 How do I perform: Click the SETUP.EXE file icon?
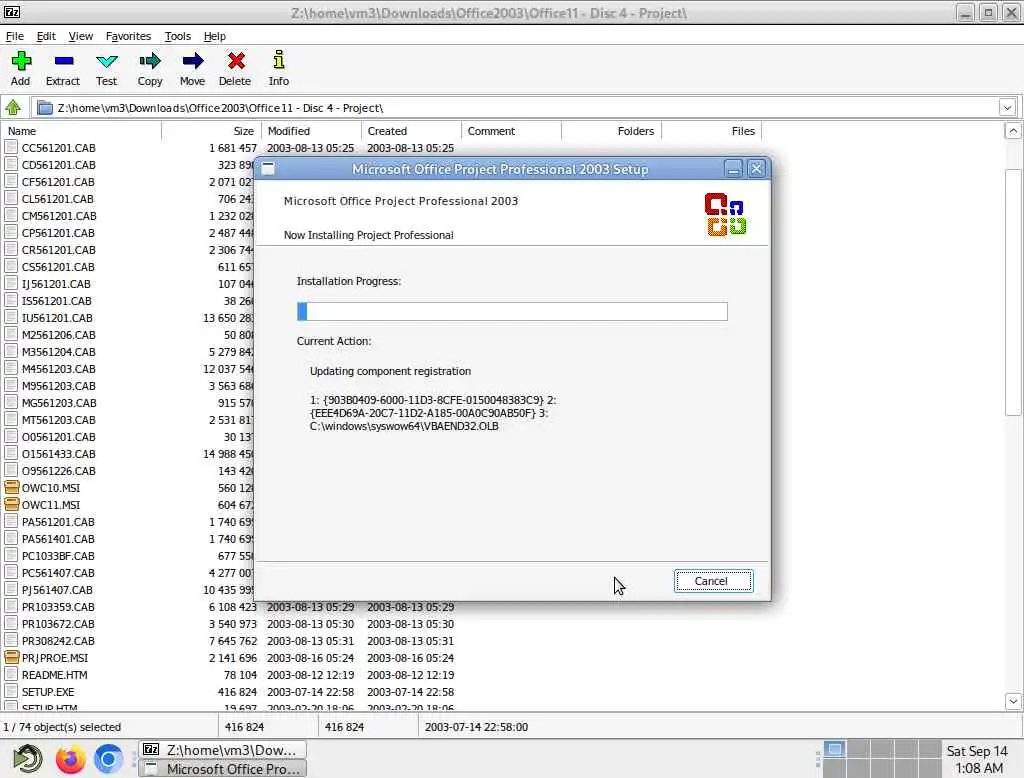(x=11, y=691)
